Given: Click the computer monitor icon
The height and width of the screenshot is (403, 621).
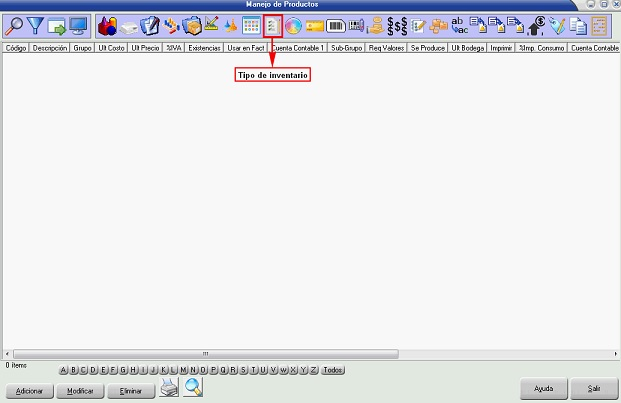Looking at the screenshot, I should (x=78, y=26).
